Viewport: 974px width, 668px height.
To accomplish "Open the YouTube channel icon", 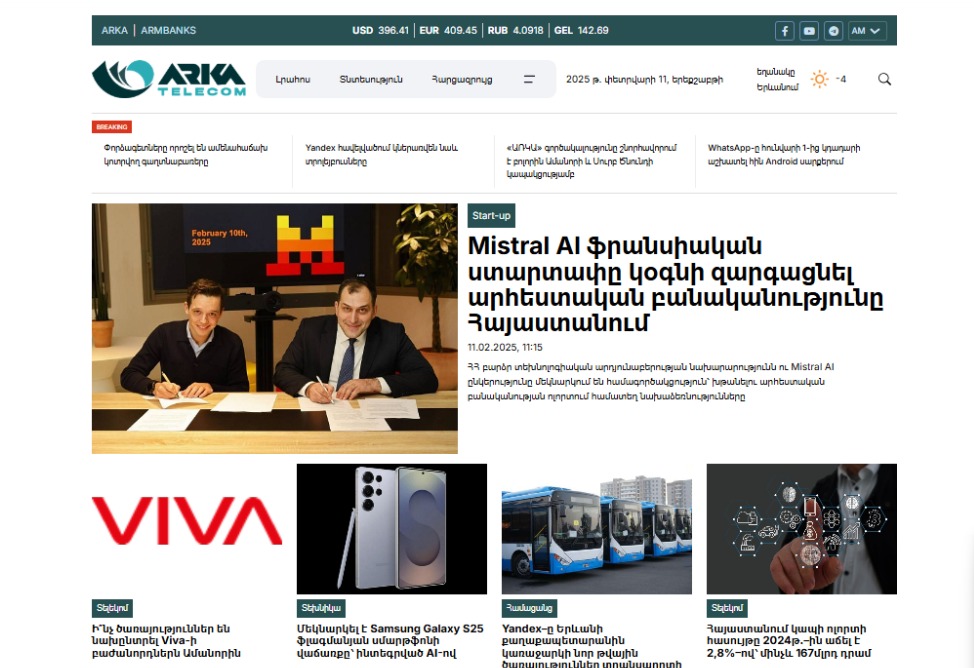I will (809, 30).
